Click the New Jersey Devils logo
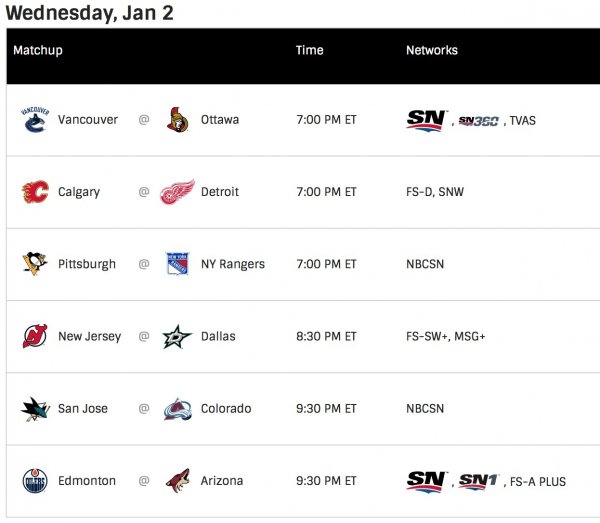The image size is (600, 523). [x=34, y=337]
